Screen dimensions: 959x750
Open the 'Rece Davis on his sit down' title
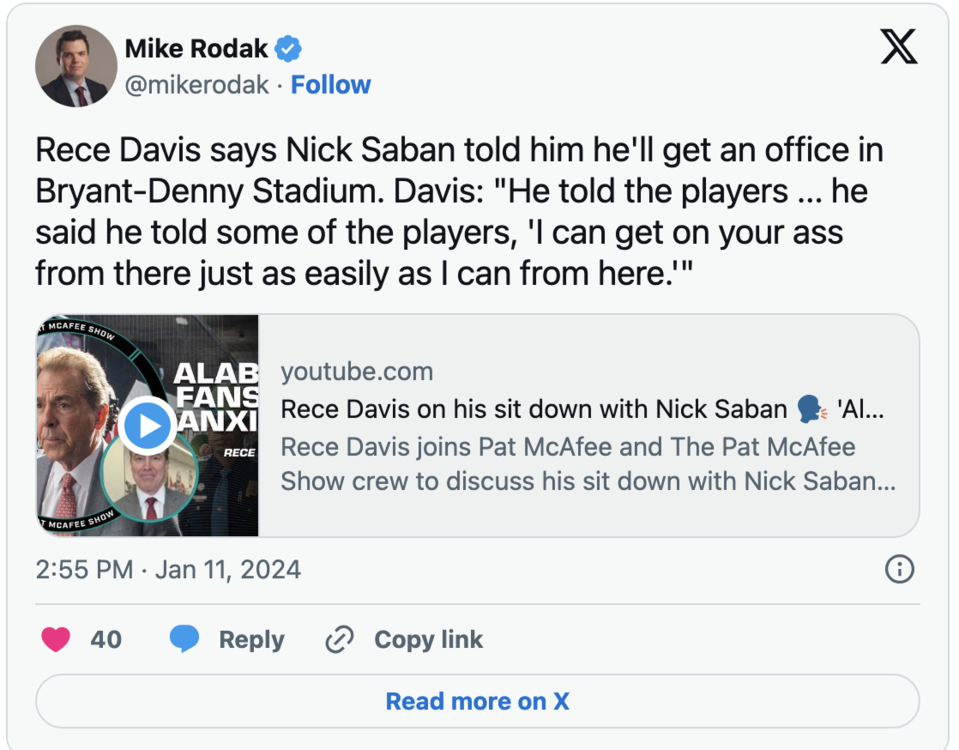533,409
